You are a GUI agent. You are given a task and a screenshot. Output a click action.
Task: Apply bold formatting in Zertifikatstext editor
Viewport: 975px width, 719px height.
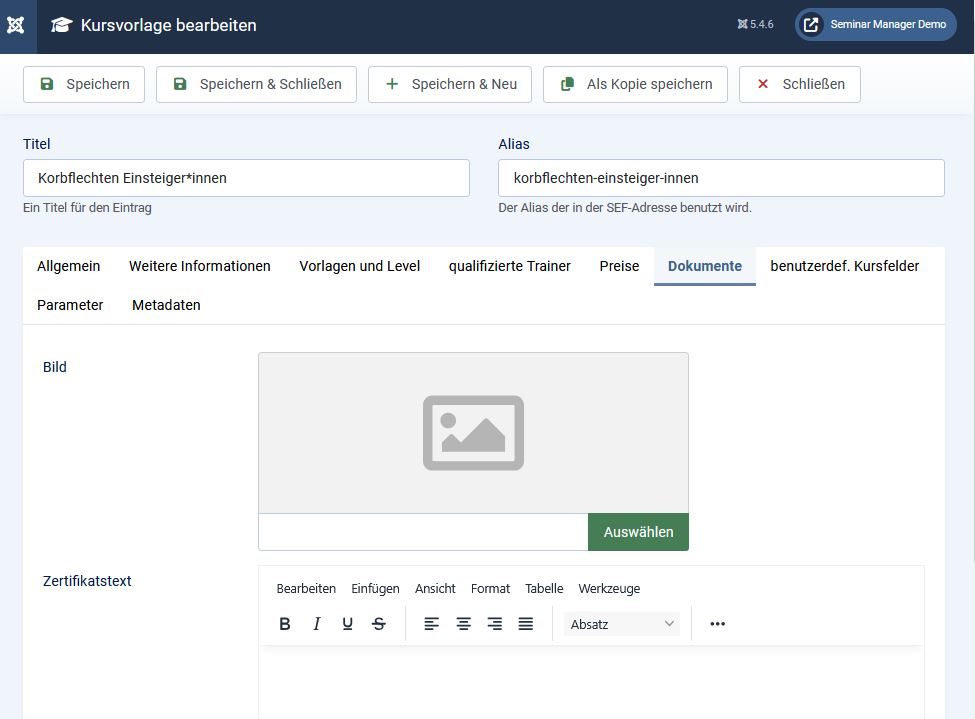coord(285,624)
